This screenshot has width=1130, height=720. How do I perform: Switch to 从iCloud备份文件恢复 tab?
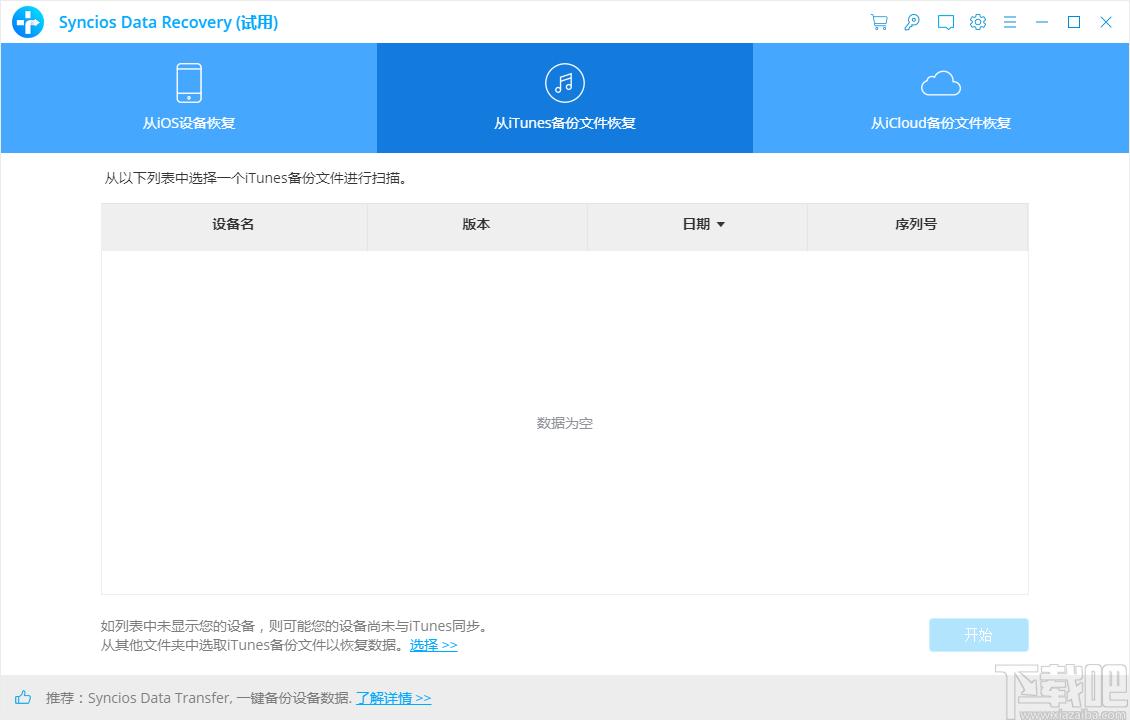point(940,123)
